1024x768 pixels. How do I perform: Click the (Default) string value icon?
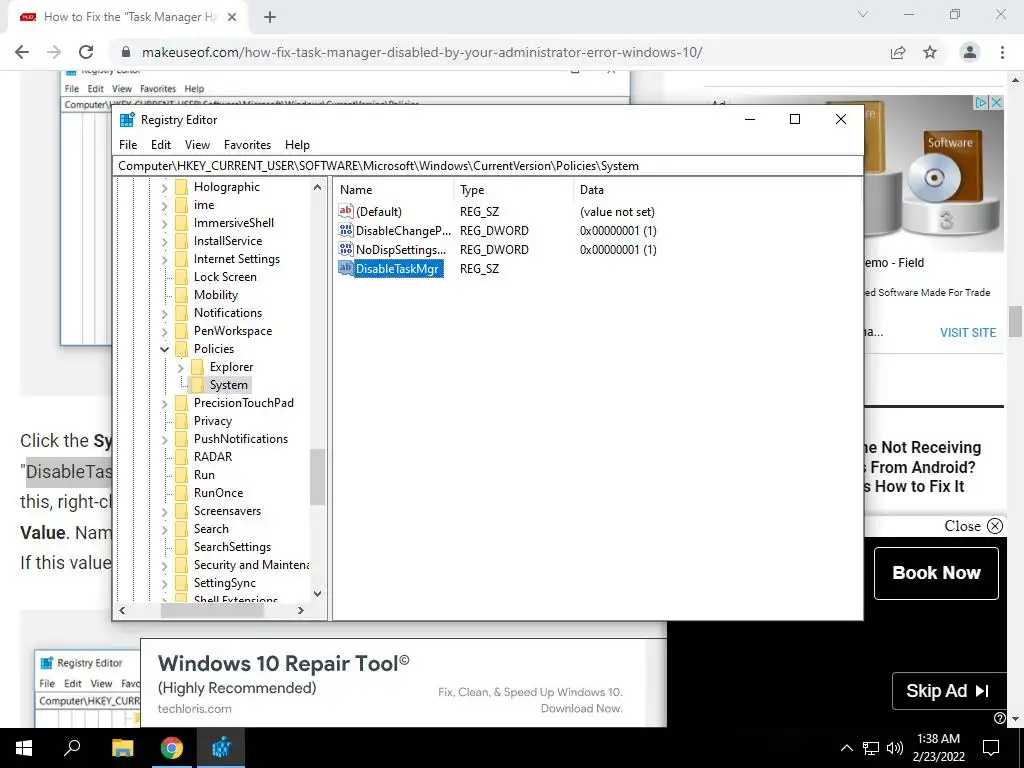tap(345, 211)
